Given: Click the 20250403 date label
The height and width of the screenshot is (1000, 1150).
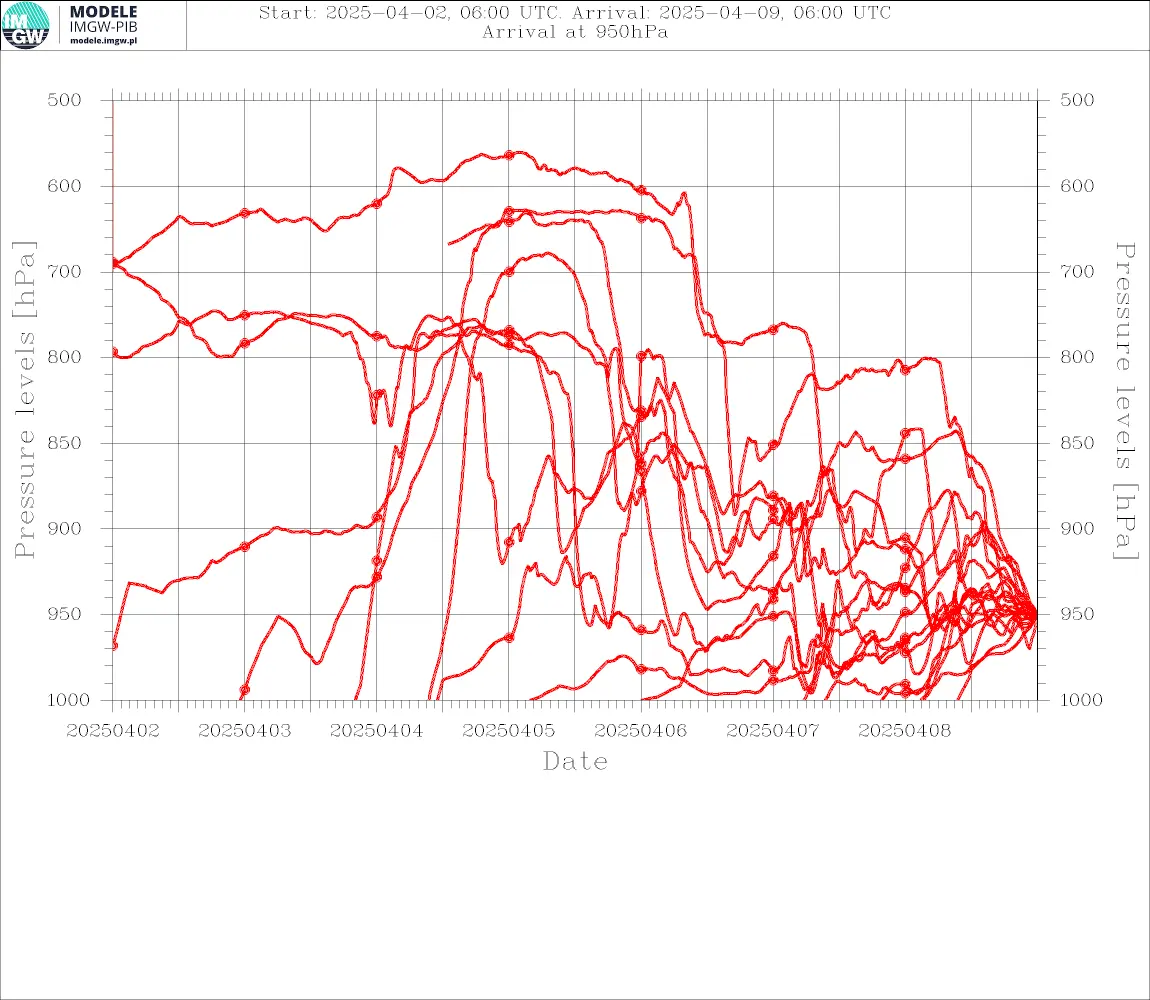Looking at the screenshot, I should tap(245, 731).
